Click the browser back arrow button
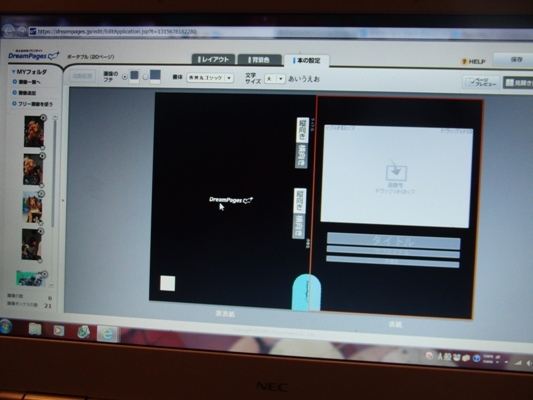Image resolution: width=533 pixels, height=400 pixels. 8,31
